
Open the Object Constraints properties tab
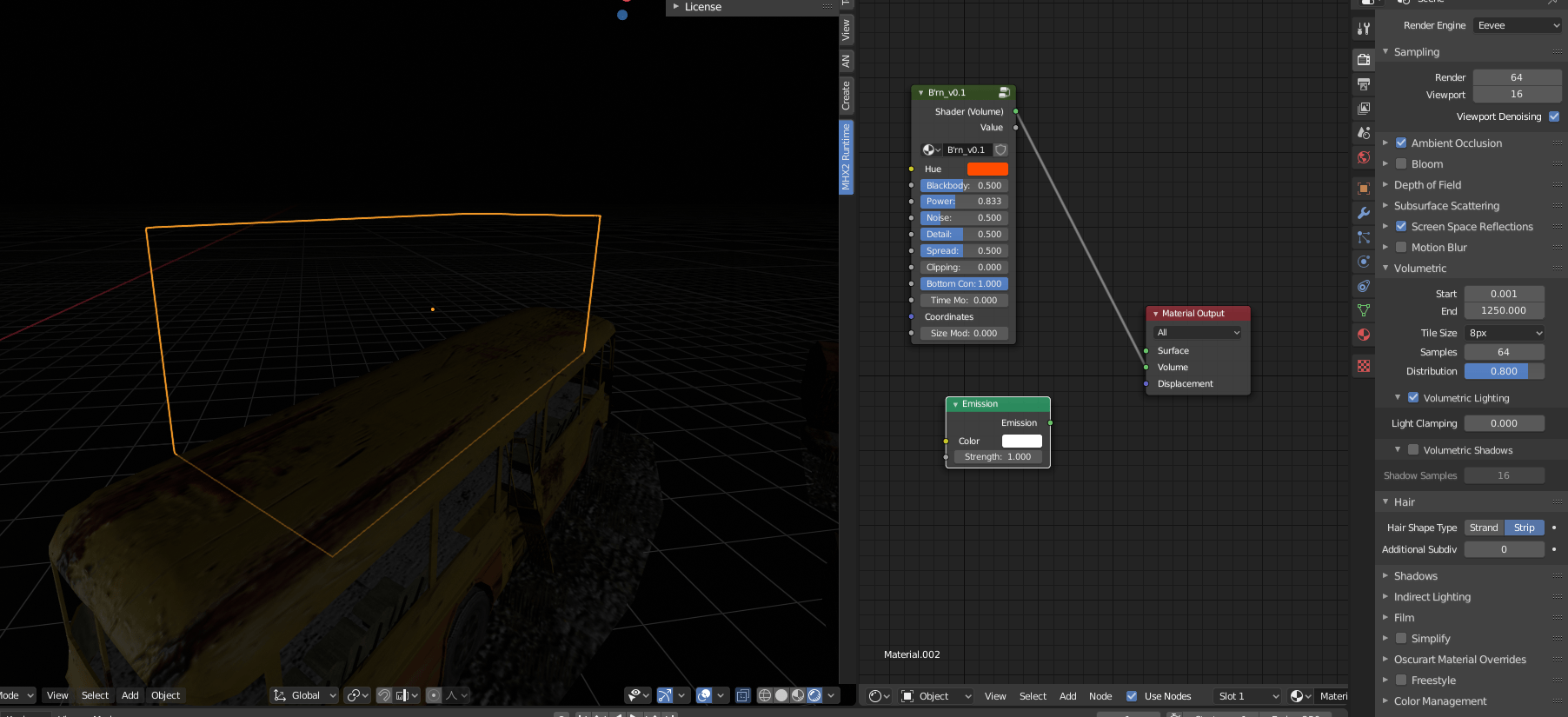point(1363,286)
